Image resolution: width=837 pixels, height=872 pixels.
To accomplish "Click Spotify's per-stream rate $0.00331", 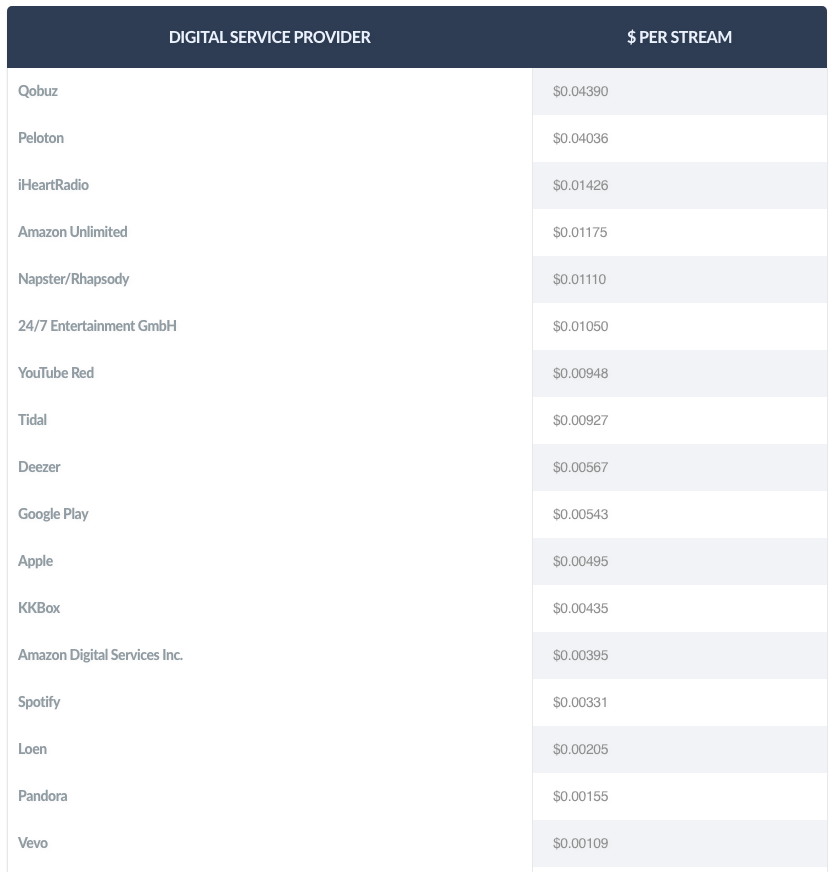I will (580, 702).
